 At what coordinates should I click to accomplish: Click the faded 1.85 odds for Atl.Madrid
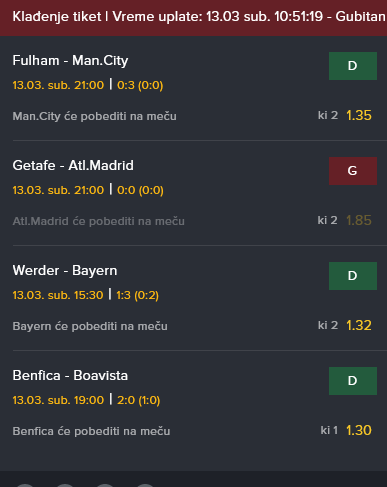click(359, 220)
